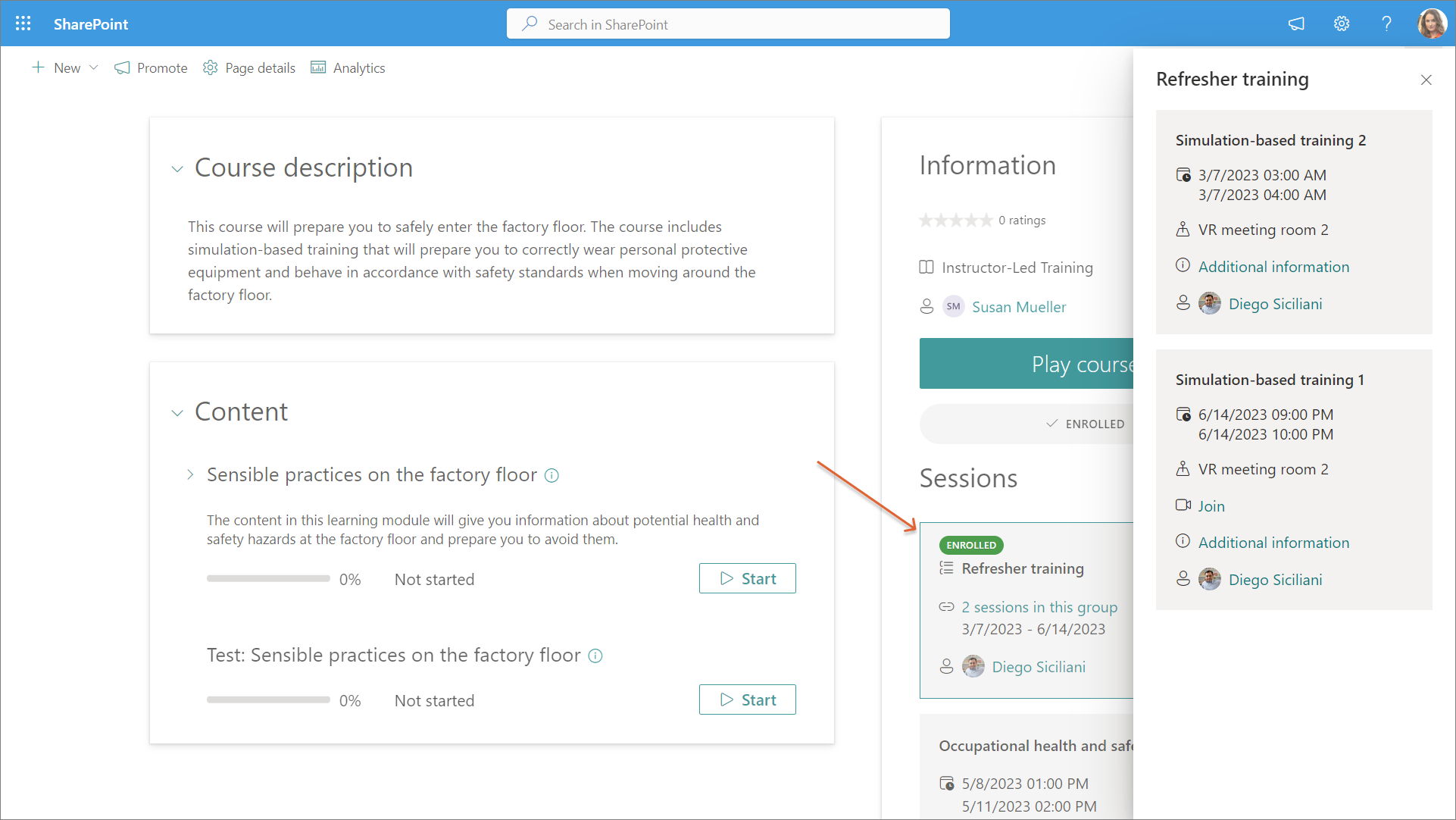This screenshot has width=1456, height=820.
Task: Open the help question mark icon
Action: click(1386, 23)
